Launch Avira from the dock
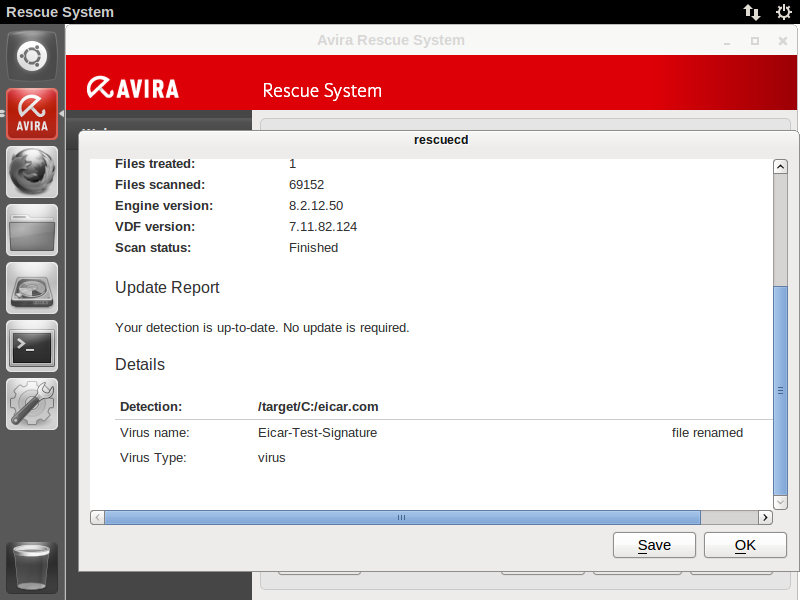Screen dimensions: 800x600 coord(32,114)
